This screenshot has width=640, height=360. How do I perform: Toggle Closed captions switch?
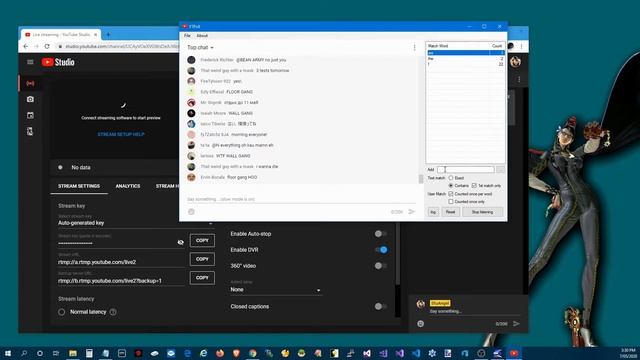click(380, 306)
